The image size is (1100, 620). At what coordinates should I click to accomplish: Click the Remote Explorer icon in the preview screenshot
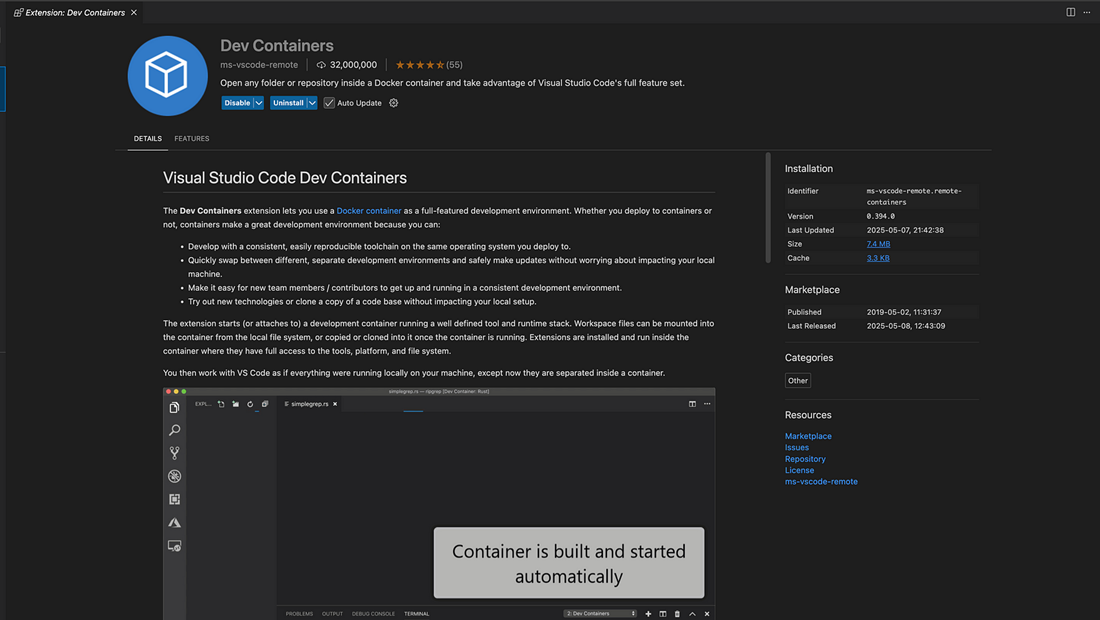tap(174, 545)
